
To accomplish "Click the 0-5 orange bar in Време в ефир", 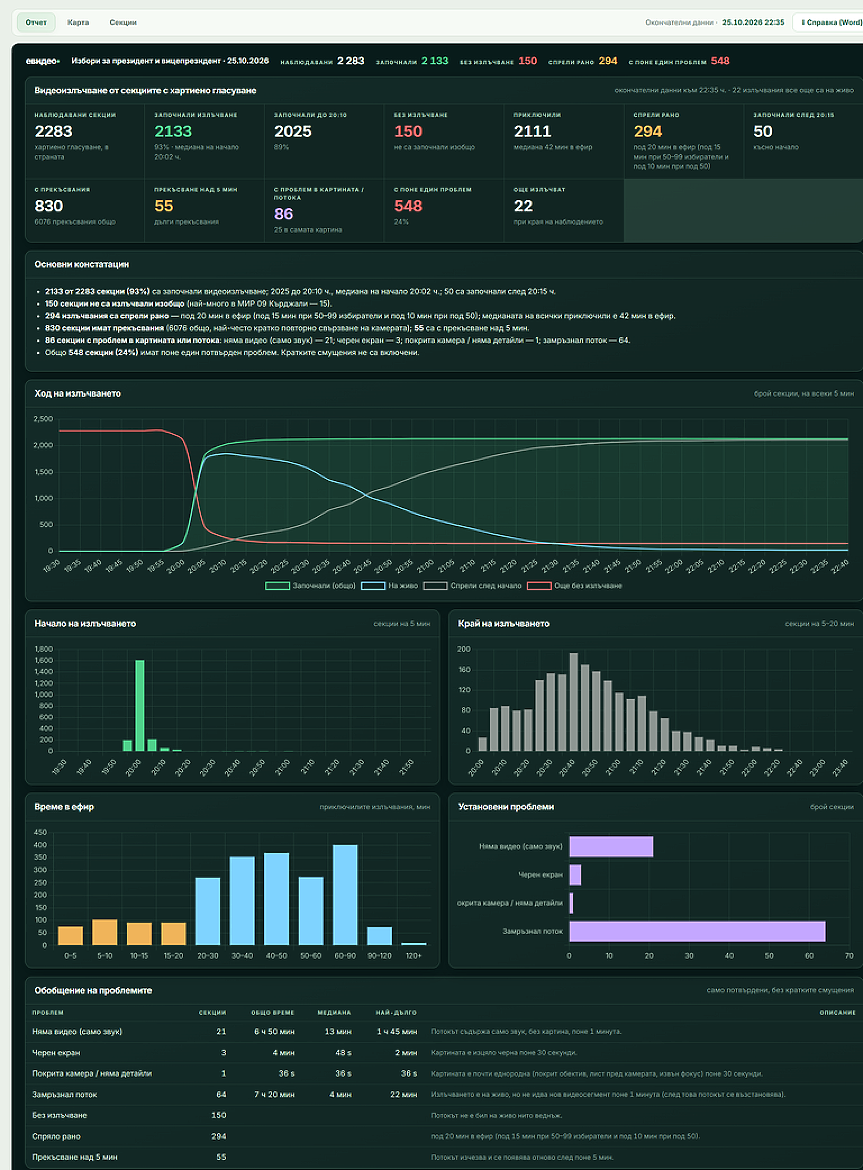I will 71,936.
